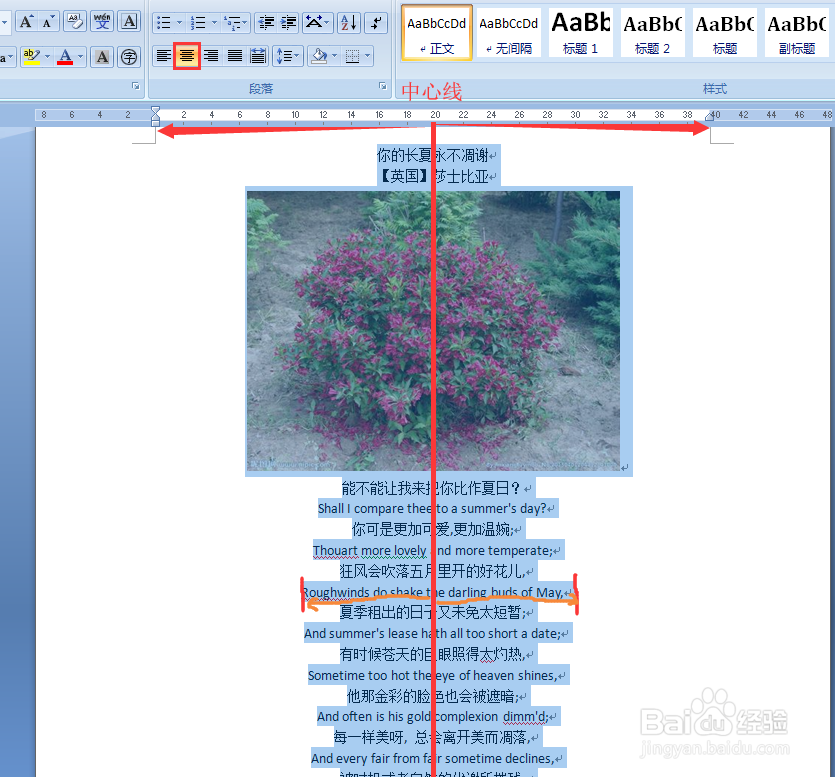Click the poem title 你的长夏永不凋谢
The image size is (835, 777).
433,156
